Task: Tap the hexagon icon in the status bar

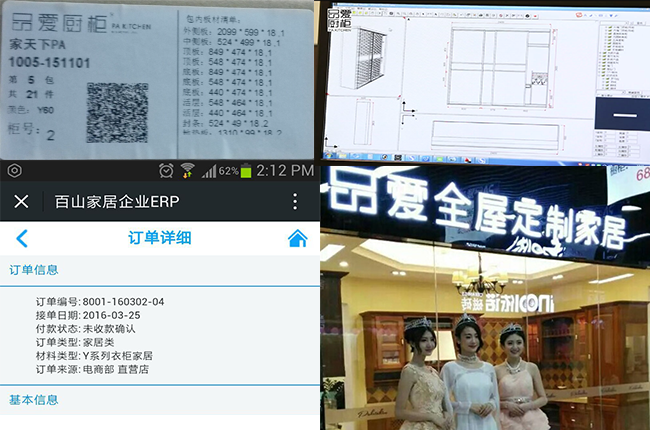Action: [x=15, y=170]
